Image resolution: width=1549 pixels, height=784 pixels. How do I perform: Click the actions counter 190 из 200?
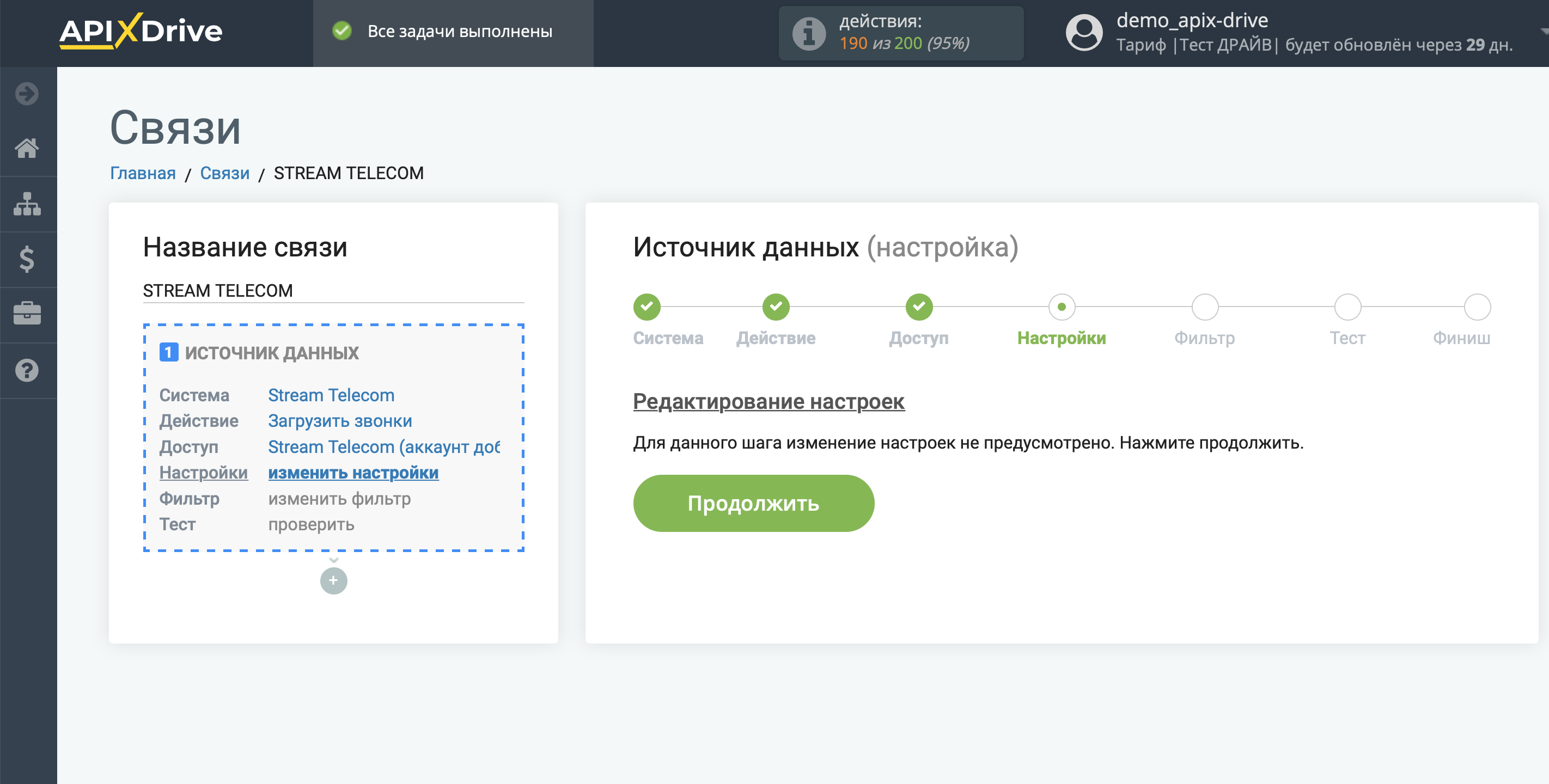tap(904, 44)
